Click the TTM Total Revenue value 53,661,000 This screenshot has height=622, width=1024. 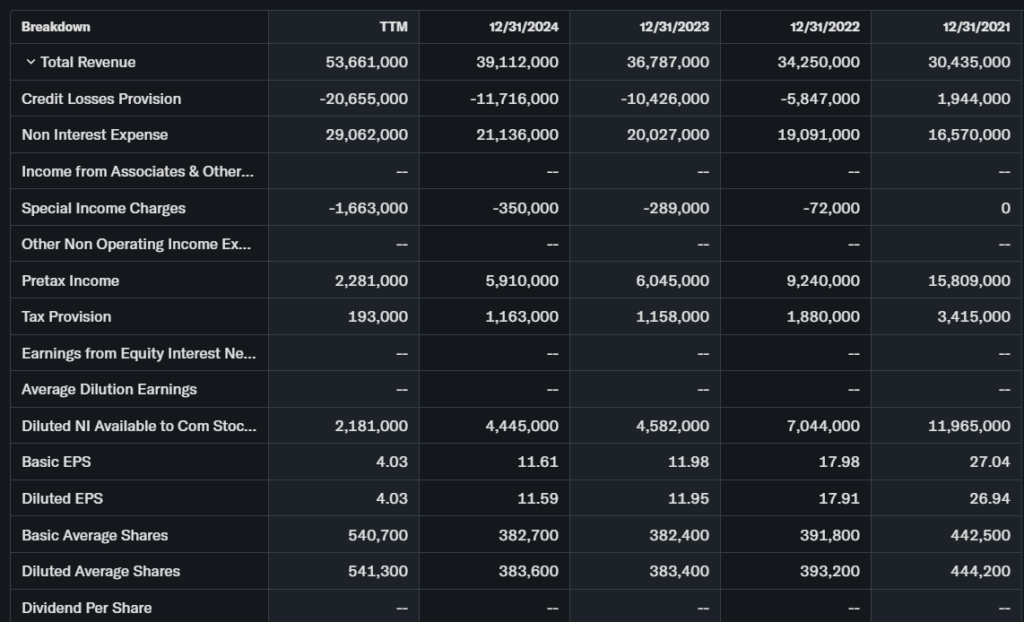coord(366,62)
